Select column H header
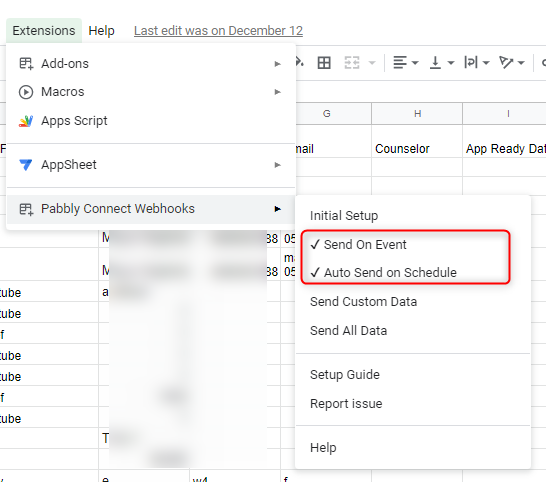Image resolution: width=546 pixels, height=482 pixels. point(417,114)
